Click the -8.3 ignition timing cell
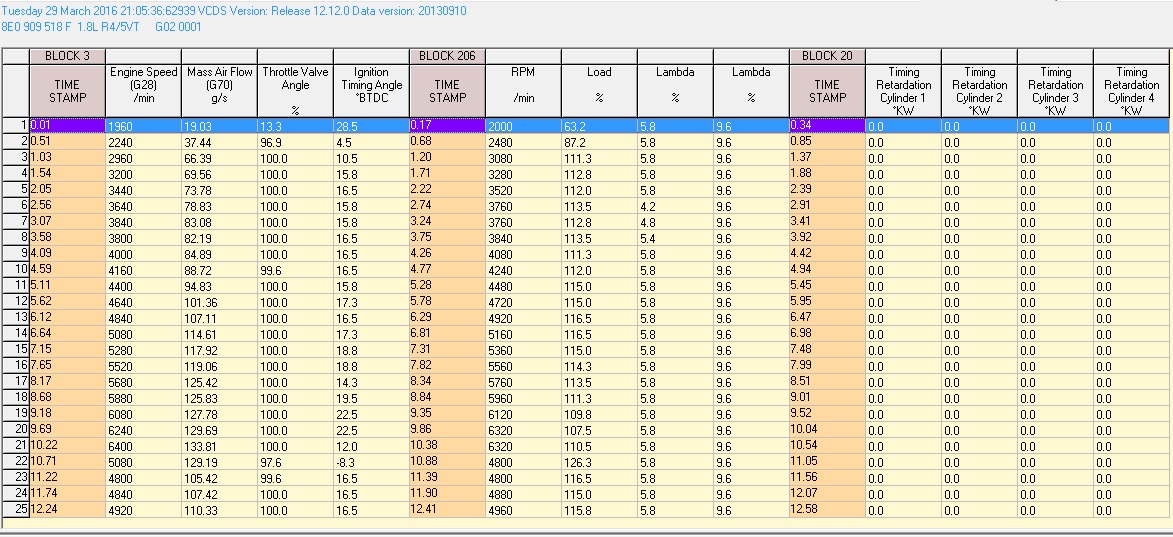Image resolution: width=1173 pixels, height=537 pixels. [x=371, y=462]
